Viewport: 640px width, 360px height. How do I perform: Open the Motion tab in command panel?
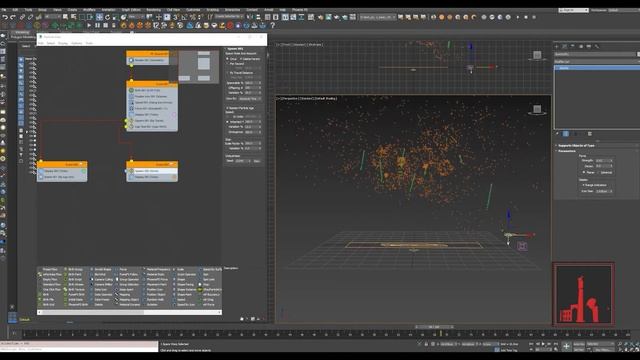[x=581, y=47]
